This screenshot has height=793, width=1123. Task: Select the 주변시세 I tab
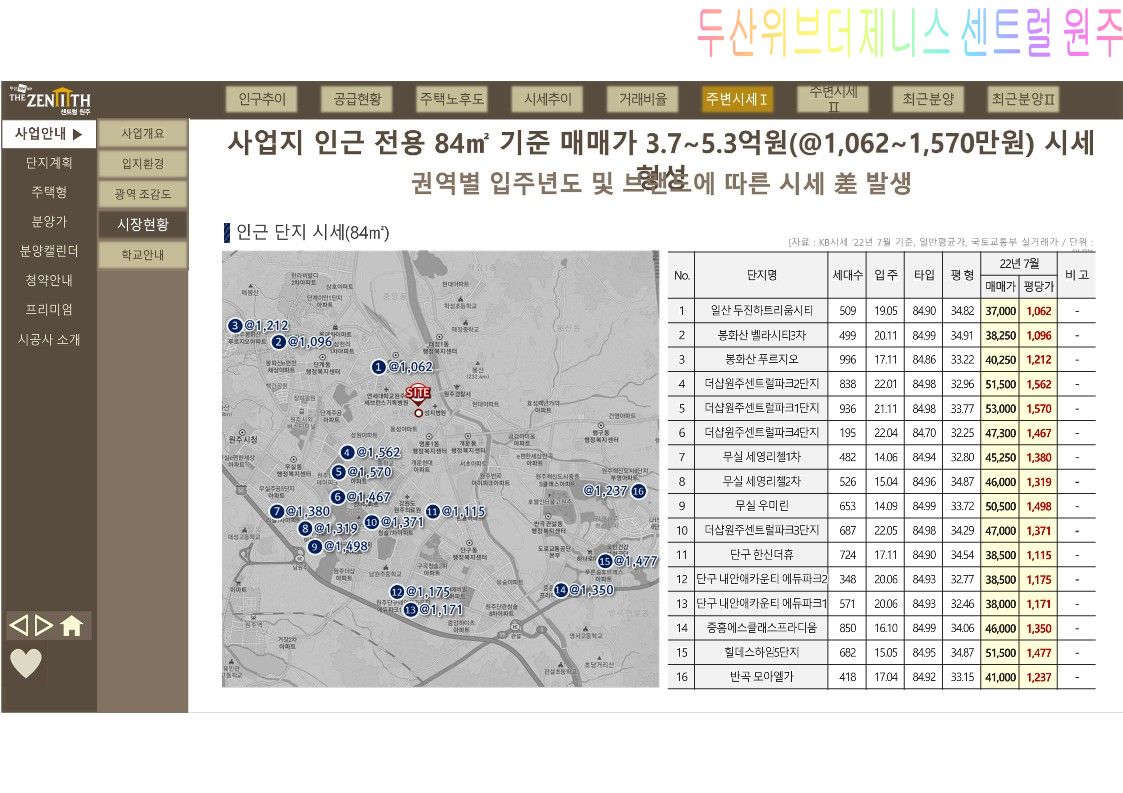tap(738, 99)
